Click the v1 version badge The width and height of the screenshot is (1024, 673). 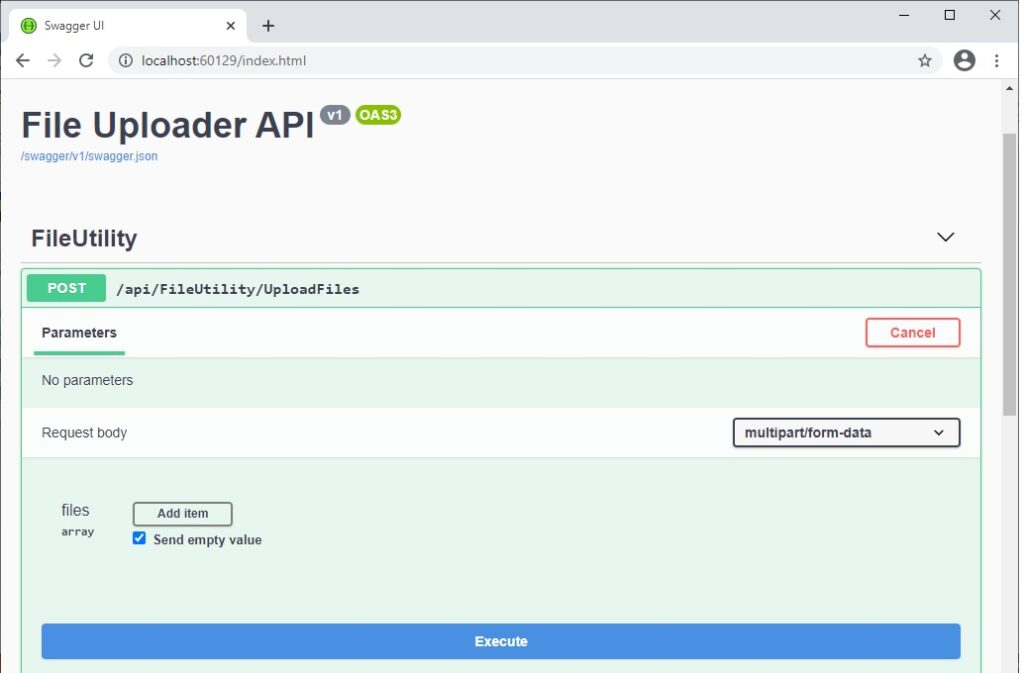(x=335, y=115)
